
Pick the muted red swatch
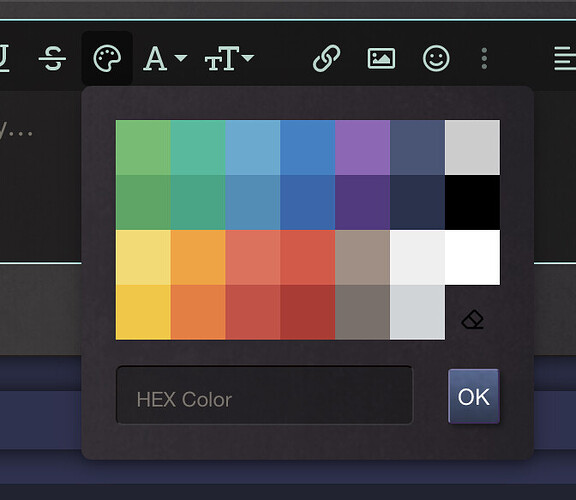click(x=253, y=312)
